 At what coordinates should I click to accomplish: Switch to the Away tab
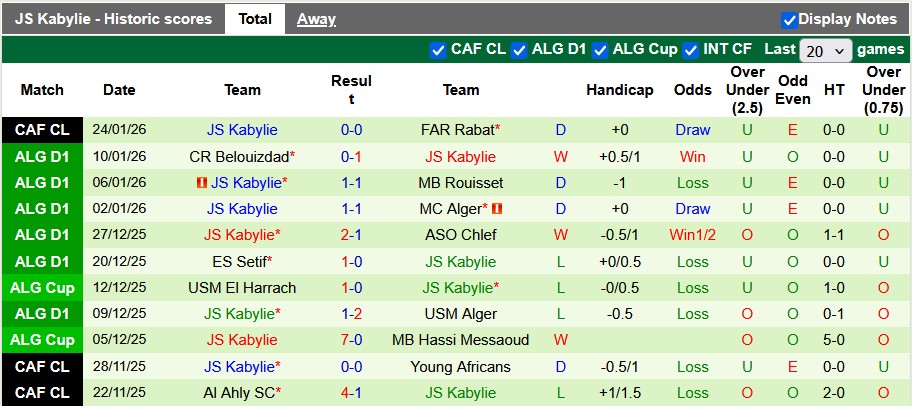[316, 19]
